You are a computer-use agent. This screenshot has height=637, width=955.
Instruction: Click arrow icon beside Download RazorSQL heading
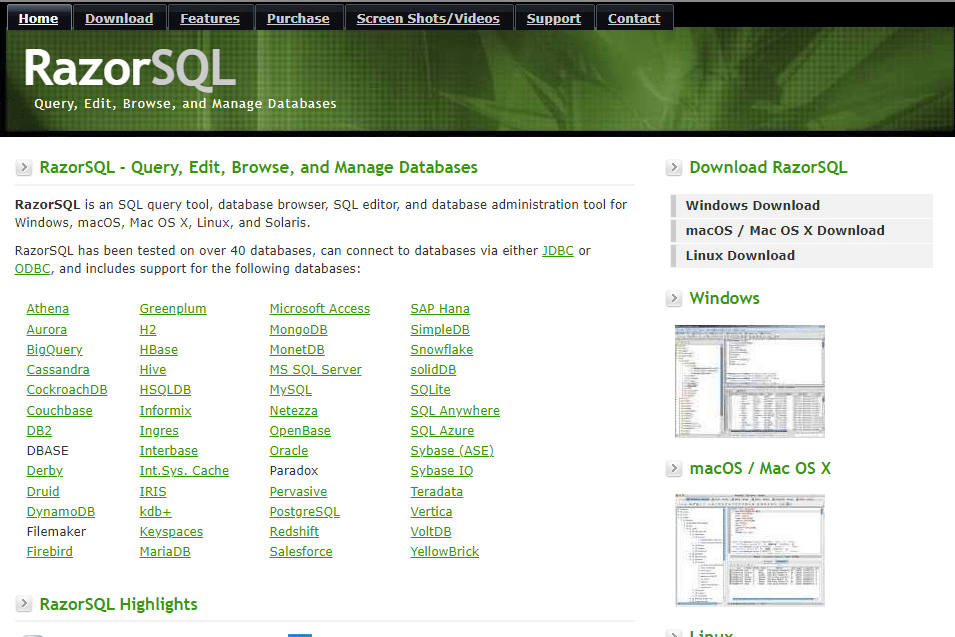674,167
